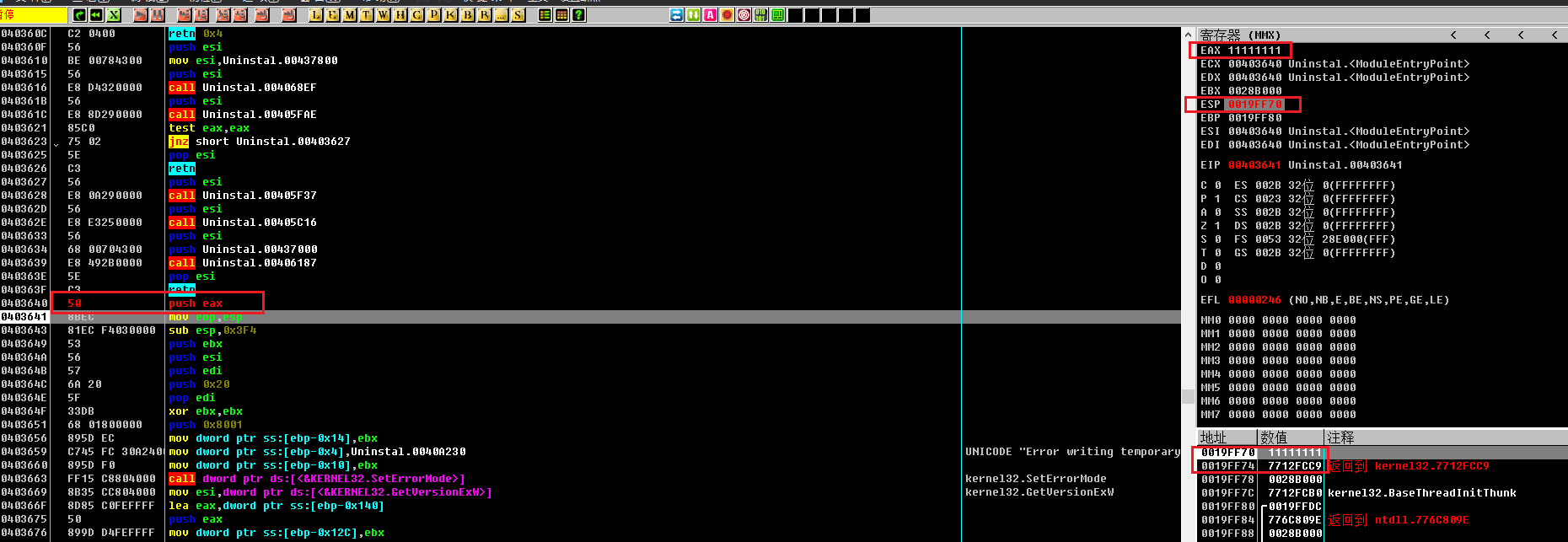Click the Pause execution toolbar icon
Viewport: 1568px width, 542px height.
tap(157, 15)
